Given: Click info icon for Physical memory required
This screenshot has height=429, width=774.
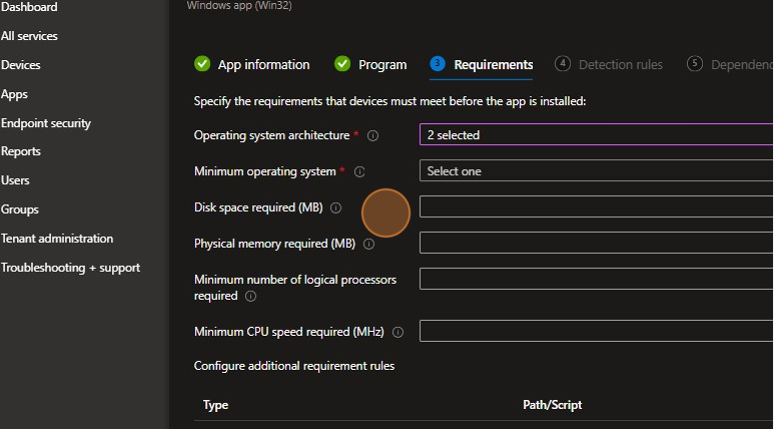Looking at the screenshot, I should click(369, 244).
